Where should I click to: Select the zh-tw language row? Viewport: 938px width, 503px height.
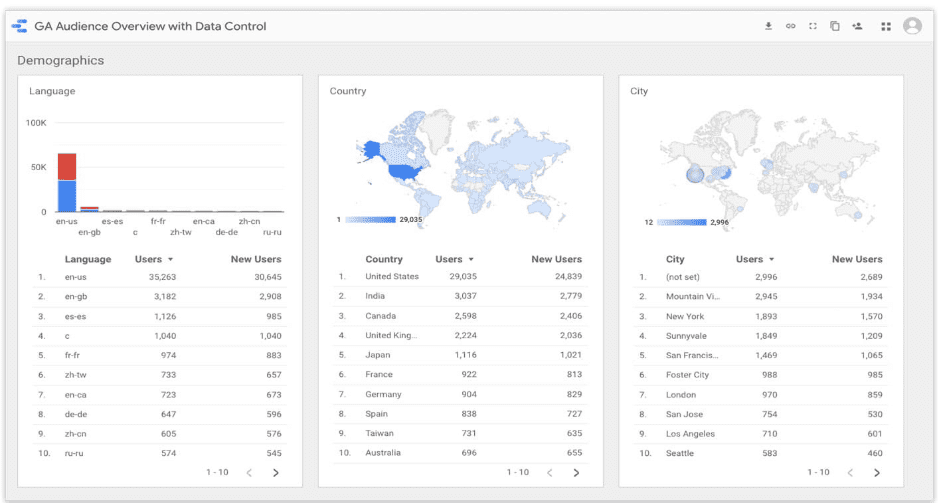point(160,375)
